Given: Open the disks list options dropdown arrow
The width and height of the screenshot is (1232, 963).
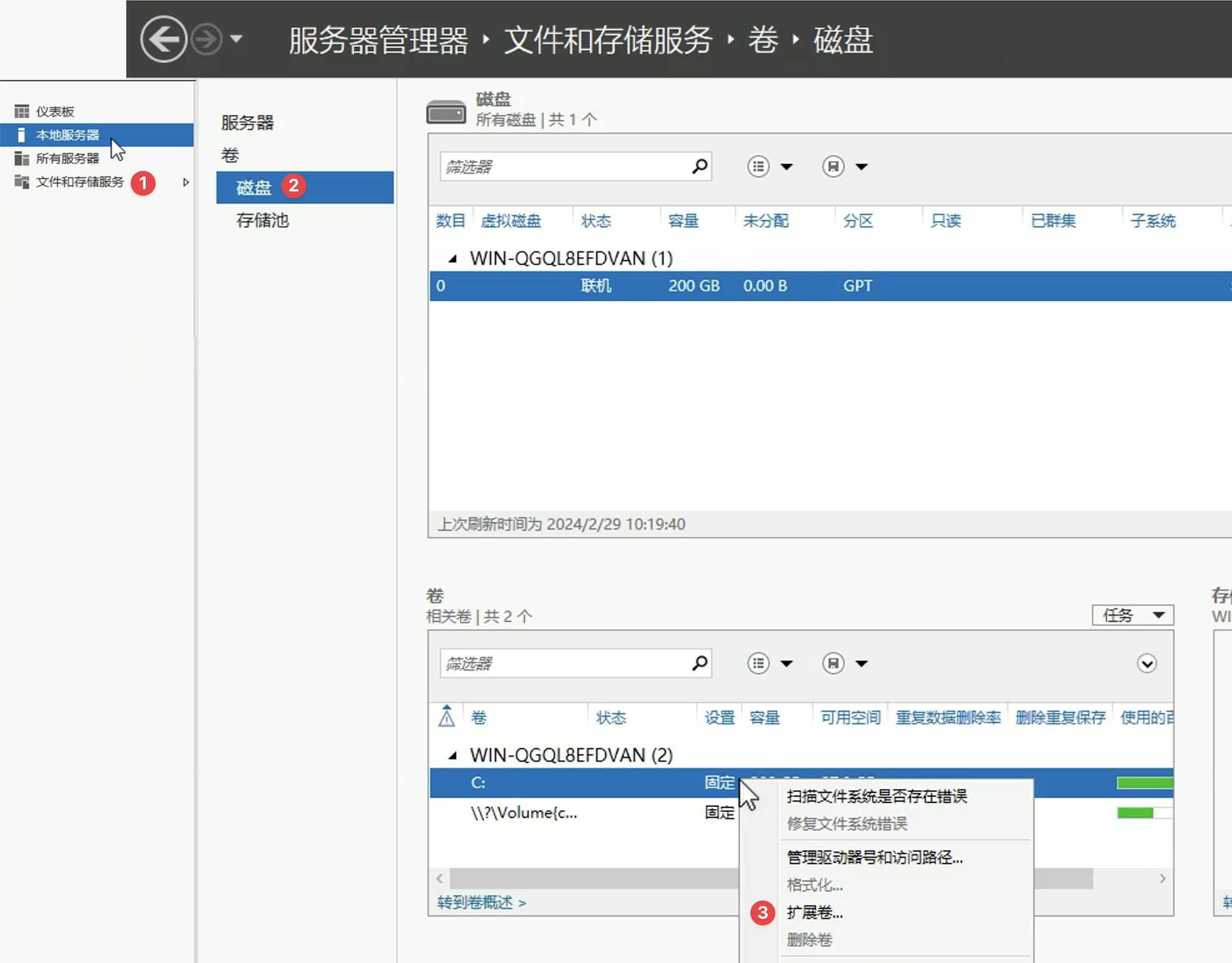Looking at the screenshot, I should (787, 167).
